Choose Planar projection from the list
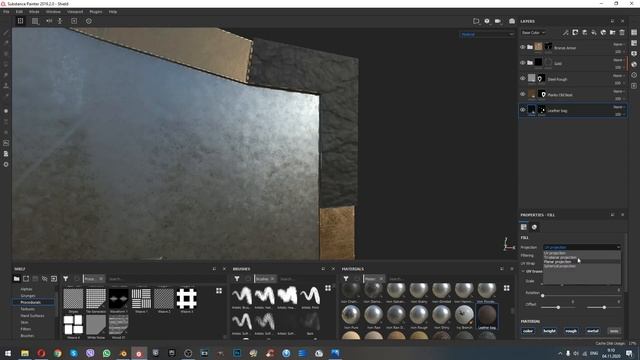Screen dimensions: 640x360 [558, 262]
